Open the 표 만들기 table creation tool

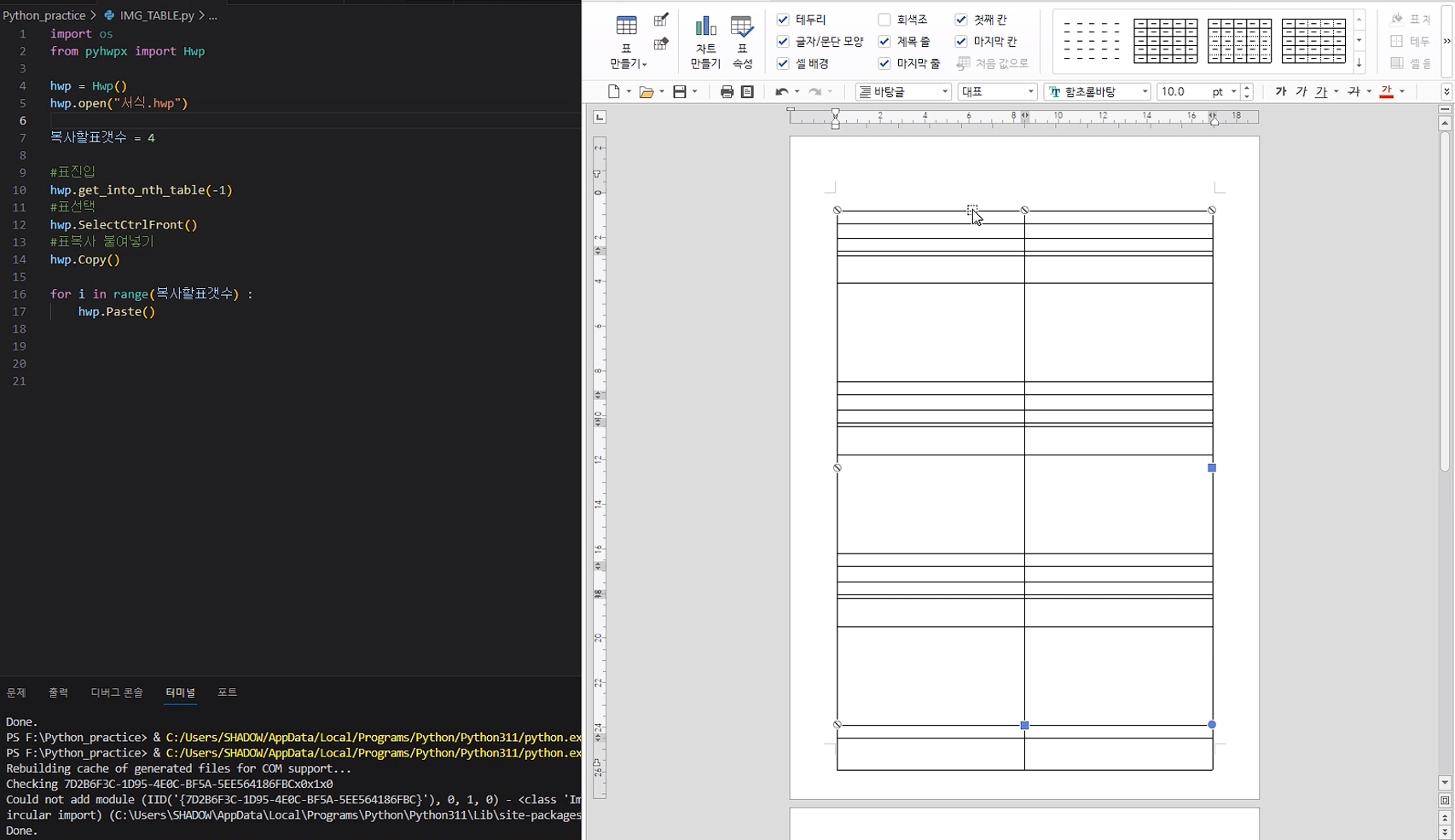point(627,42)
